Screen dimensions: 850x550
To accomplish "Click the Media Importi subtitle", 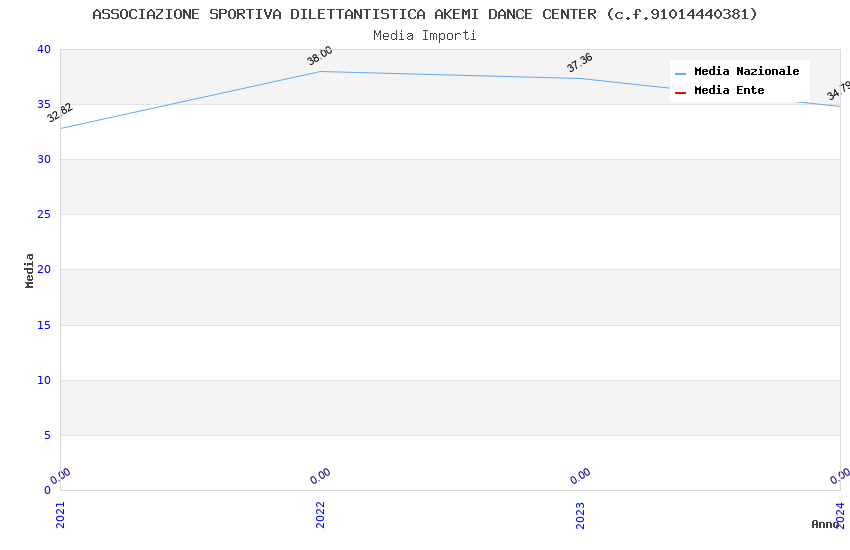I will 425,36.
